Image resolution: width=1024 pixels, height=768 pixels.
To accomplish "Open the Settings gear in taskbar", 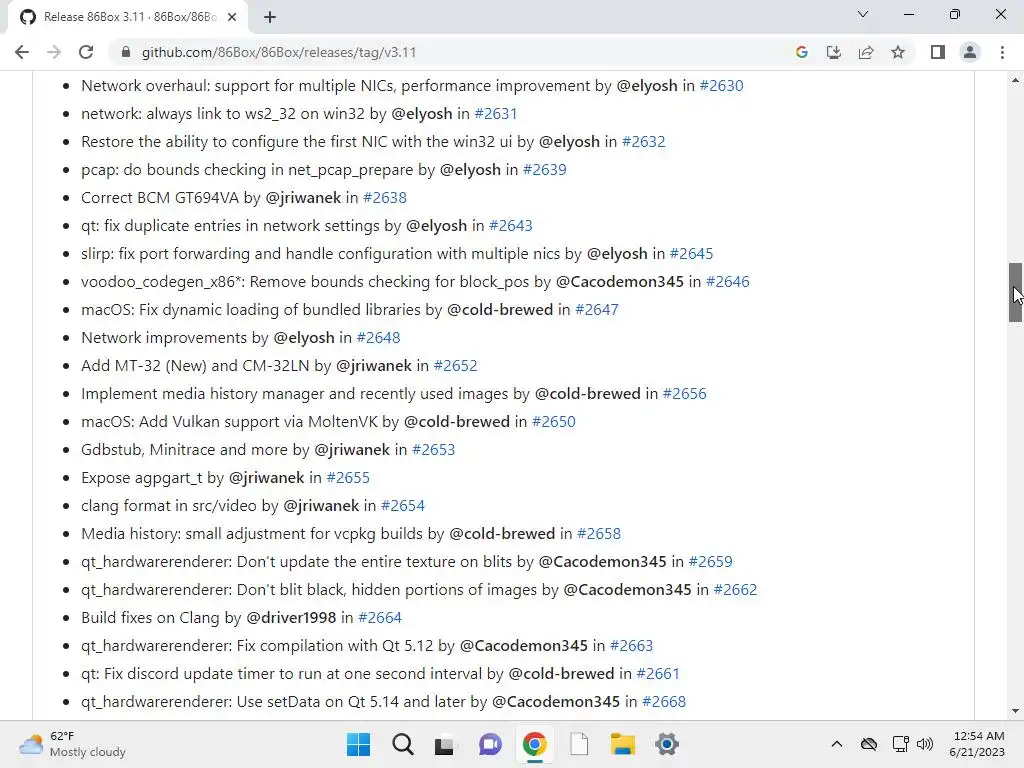I will [667, 744].
